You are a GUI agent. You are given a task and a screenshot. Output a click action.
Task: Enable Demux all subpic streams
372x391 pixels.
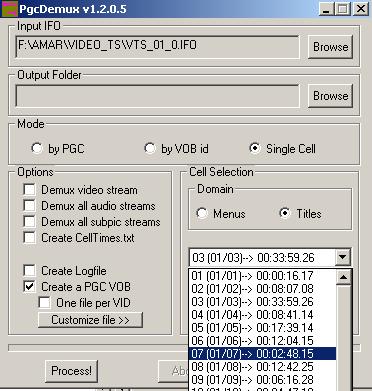[x=30, y=222]
